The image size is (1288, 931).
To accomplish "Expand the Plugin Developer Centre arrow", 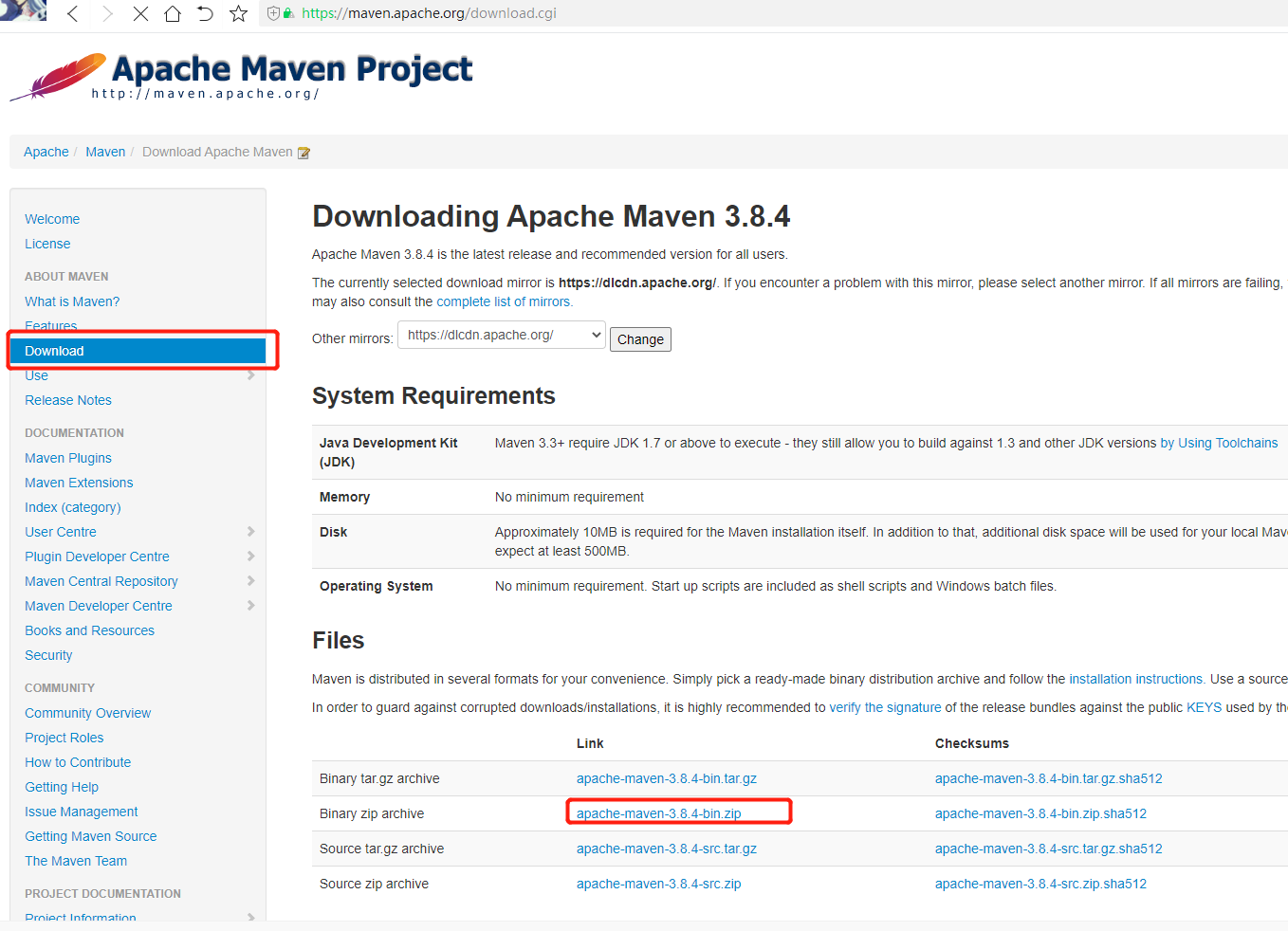I will pyautogui.click(x=251, y=557).
